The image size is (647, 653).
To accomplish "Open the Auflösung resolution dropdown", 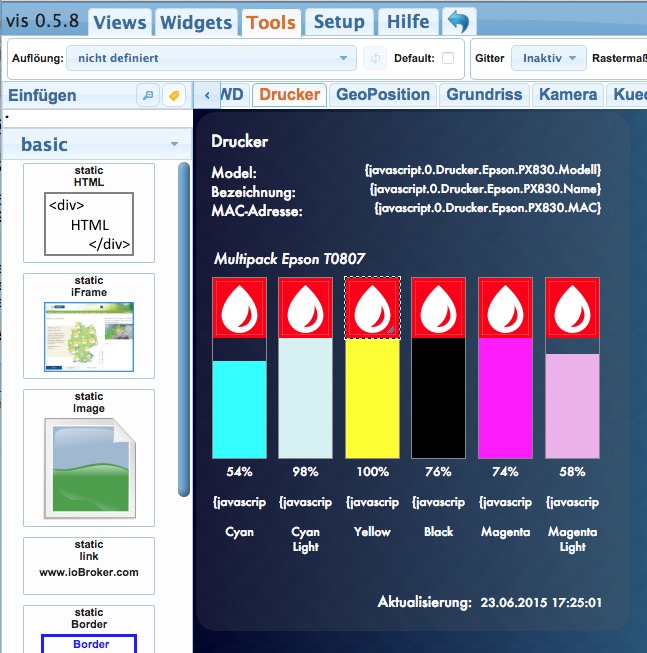I will tap(212, 58).
